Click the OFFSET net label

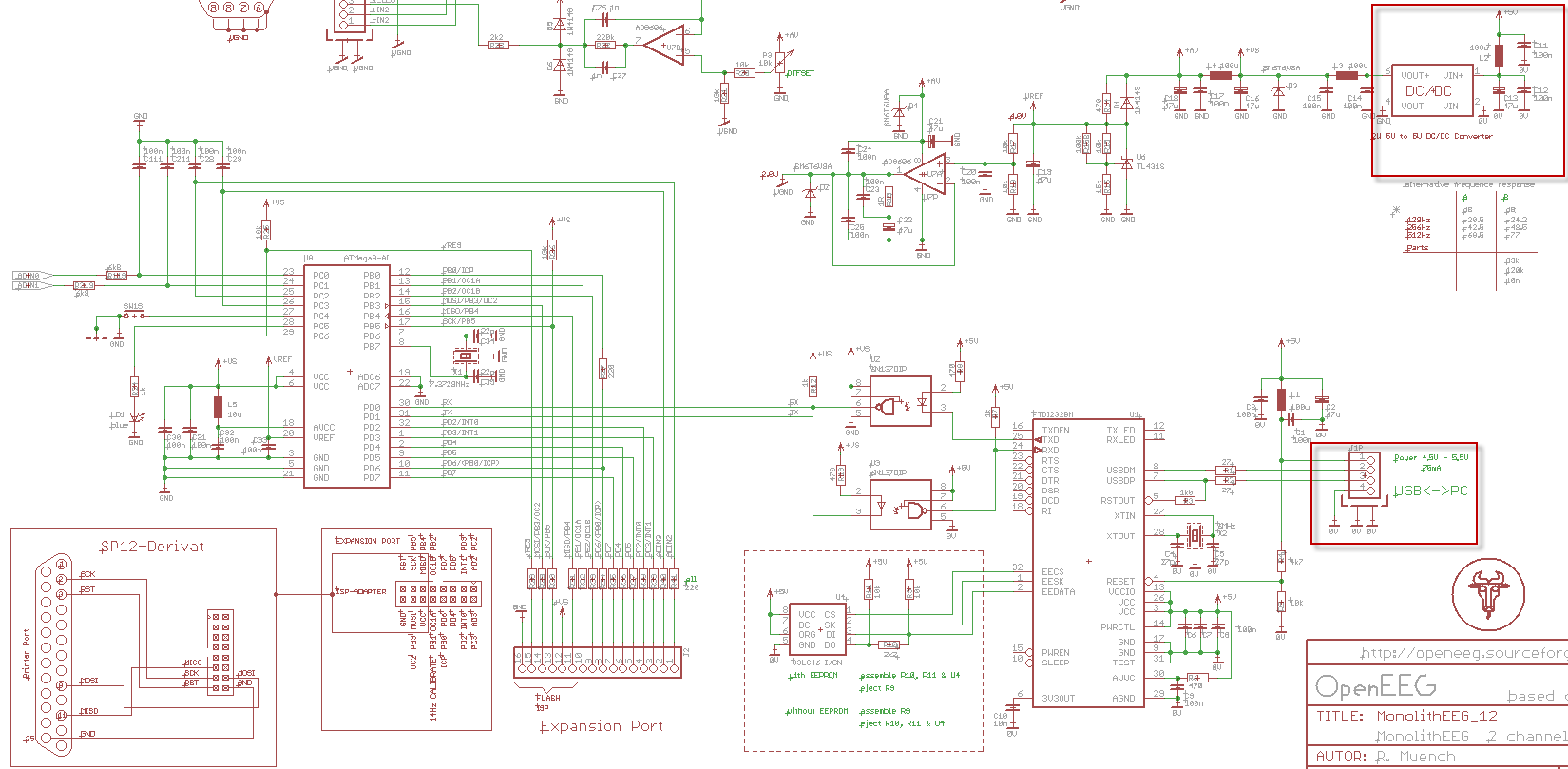click(x=800, y=73)
